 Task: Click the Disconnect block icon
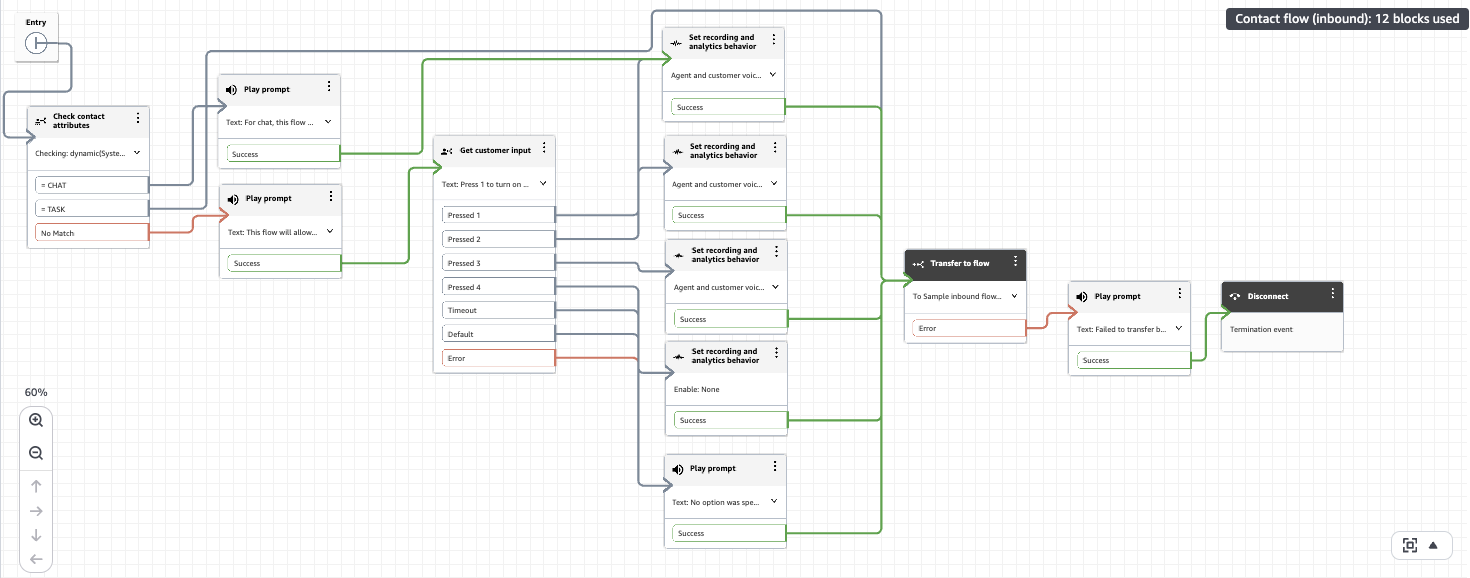coord(1235,297)
